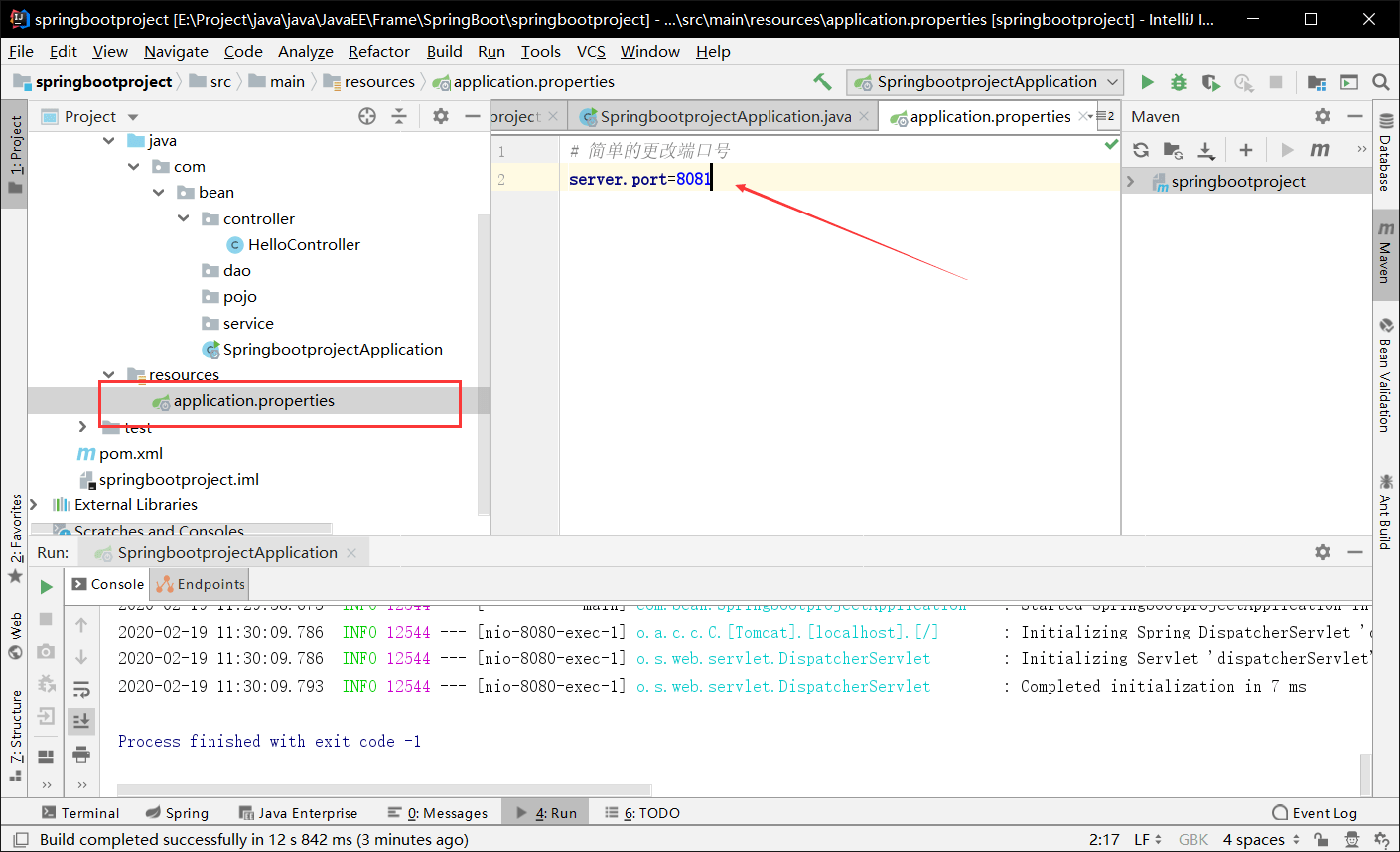This screenshot has width=1400, height=852.
Task: Open the Database side tool window
Action: pyautogui.click(x=1385, y=152)
